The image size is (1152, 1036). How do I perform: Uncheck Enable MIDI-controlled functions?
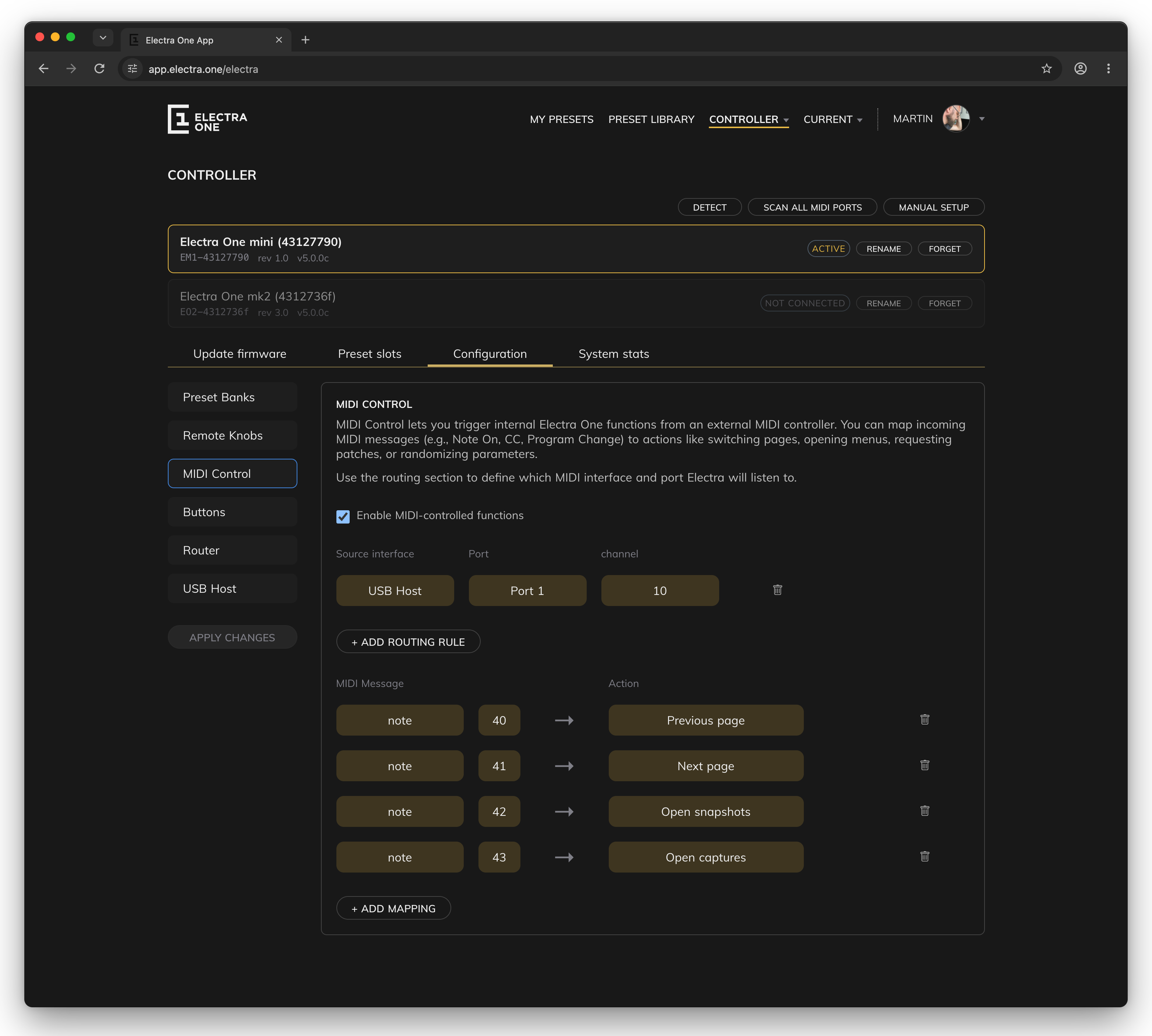click(343, 516)
